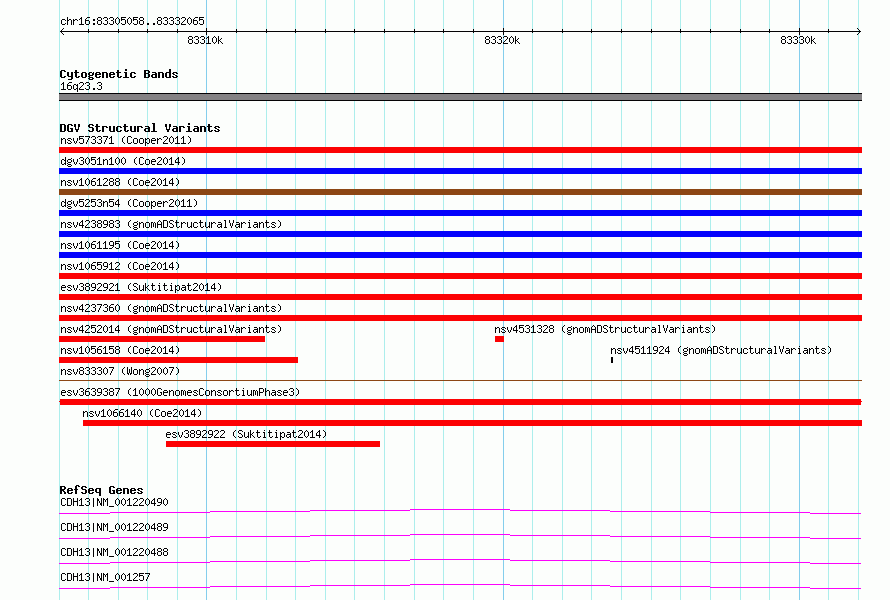
Task: Open CDH13|NM_001257 transcript label
Action: (x=105, y=577)
